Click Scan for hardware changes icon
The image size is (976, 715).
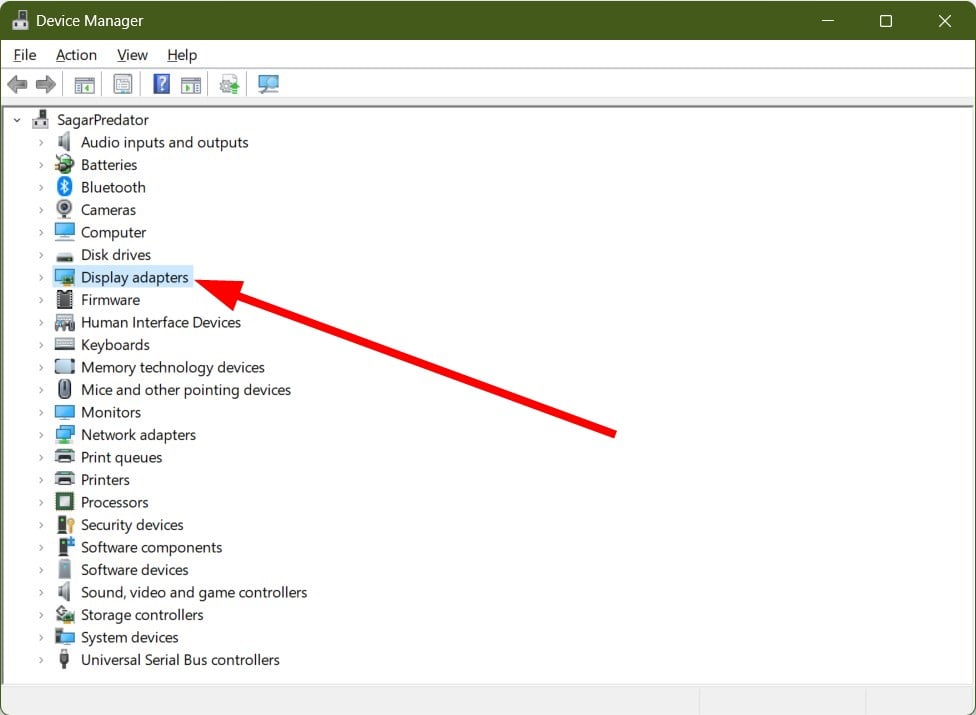(x=268, y=84)
